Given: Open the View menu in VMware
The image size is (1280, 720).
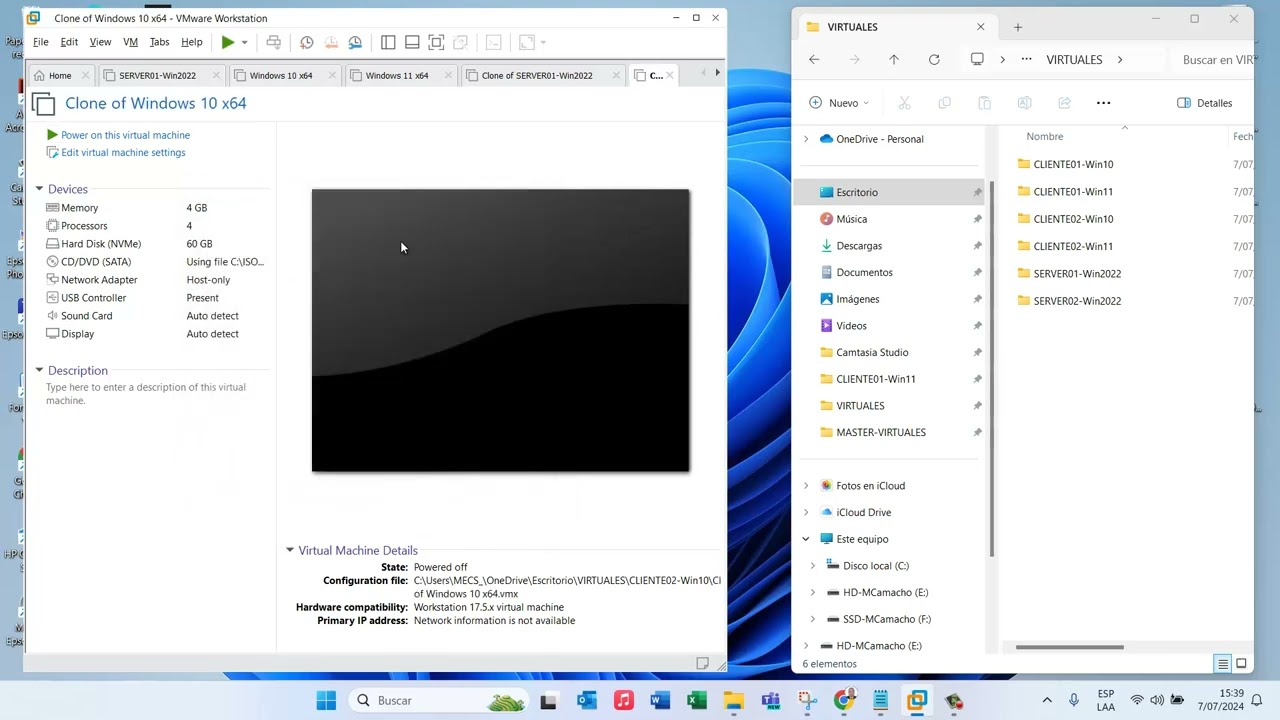Looking at the screenshot, I should [x=100, y=42].
